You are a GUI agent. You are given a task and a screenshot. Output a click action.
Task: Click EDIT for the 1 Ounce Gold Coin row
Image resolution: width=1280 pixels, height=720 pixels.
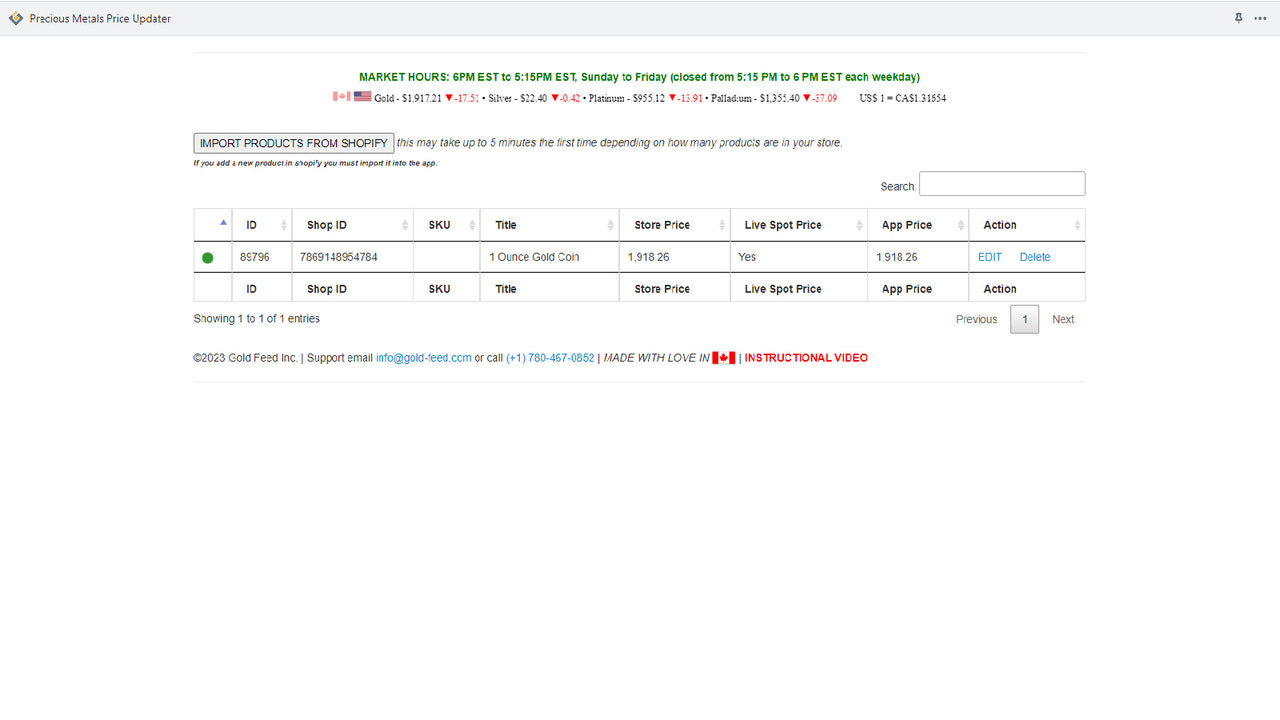tap(989, 256)
